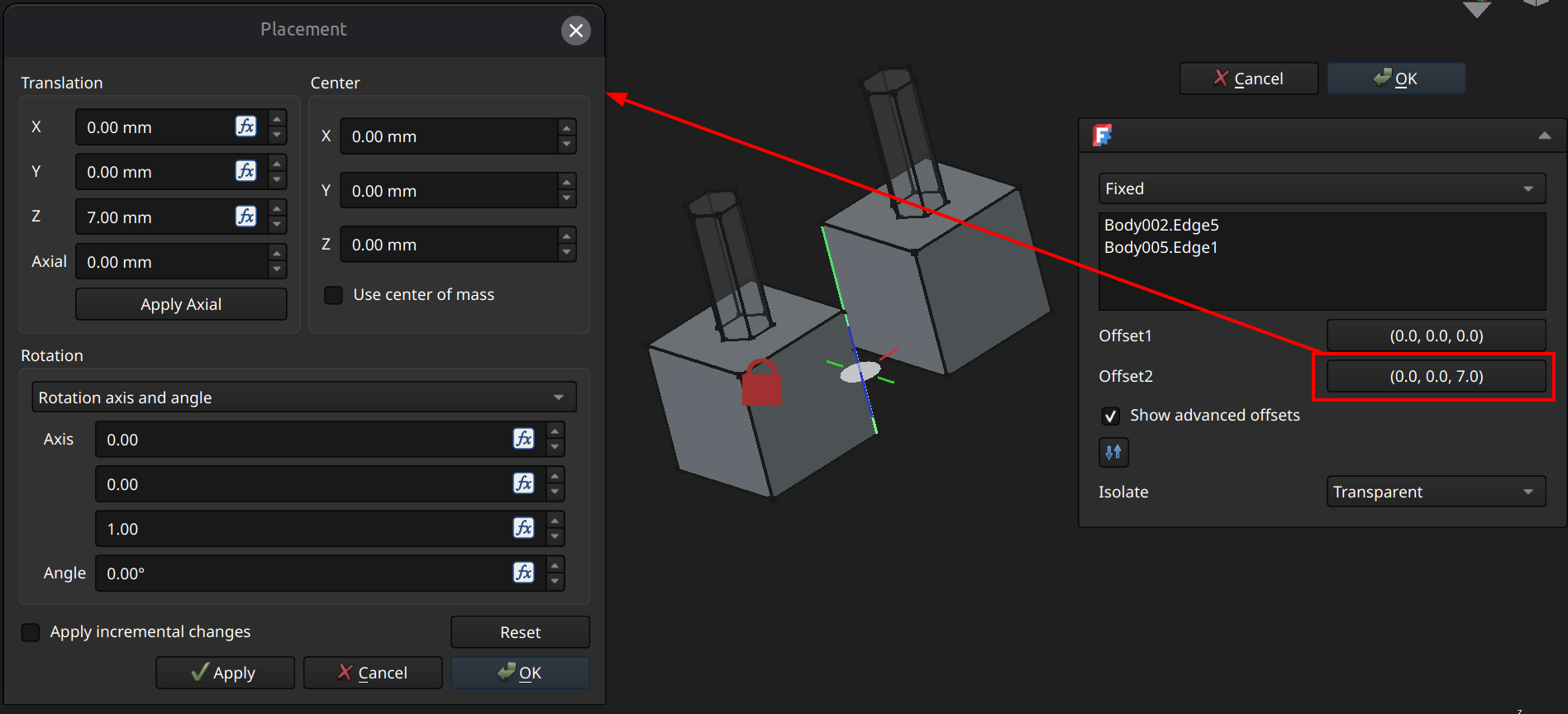1568x714 pixels.
Task: Click Offset2 value button (0.0, 0.0, 7.0)
Action: [1436, 376]
